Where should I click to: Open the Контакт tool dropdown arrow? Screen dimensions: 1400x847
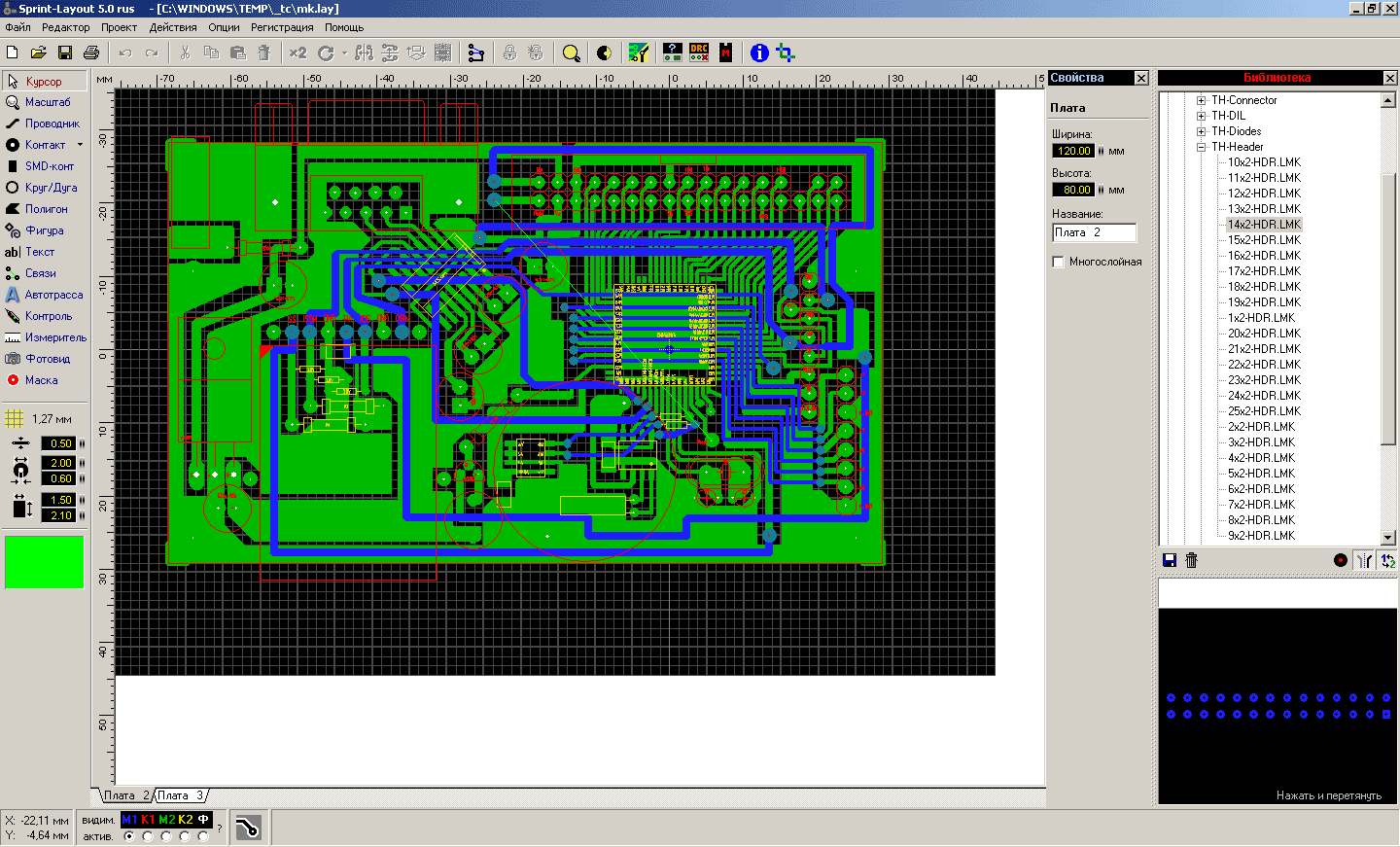80,145
